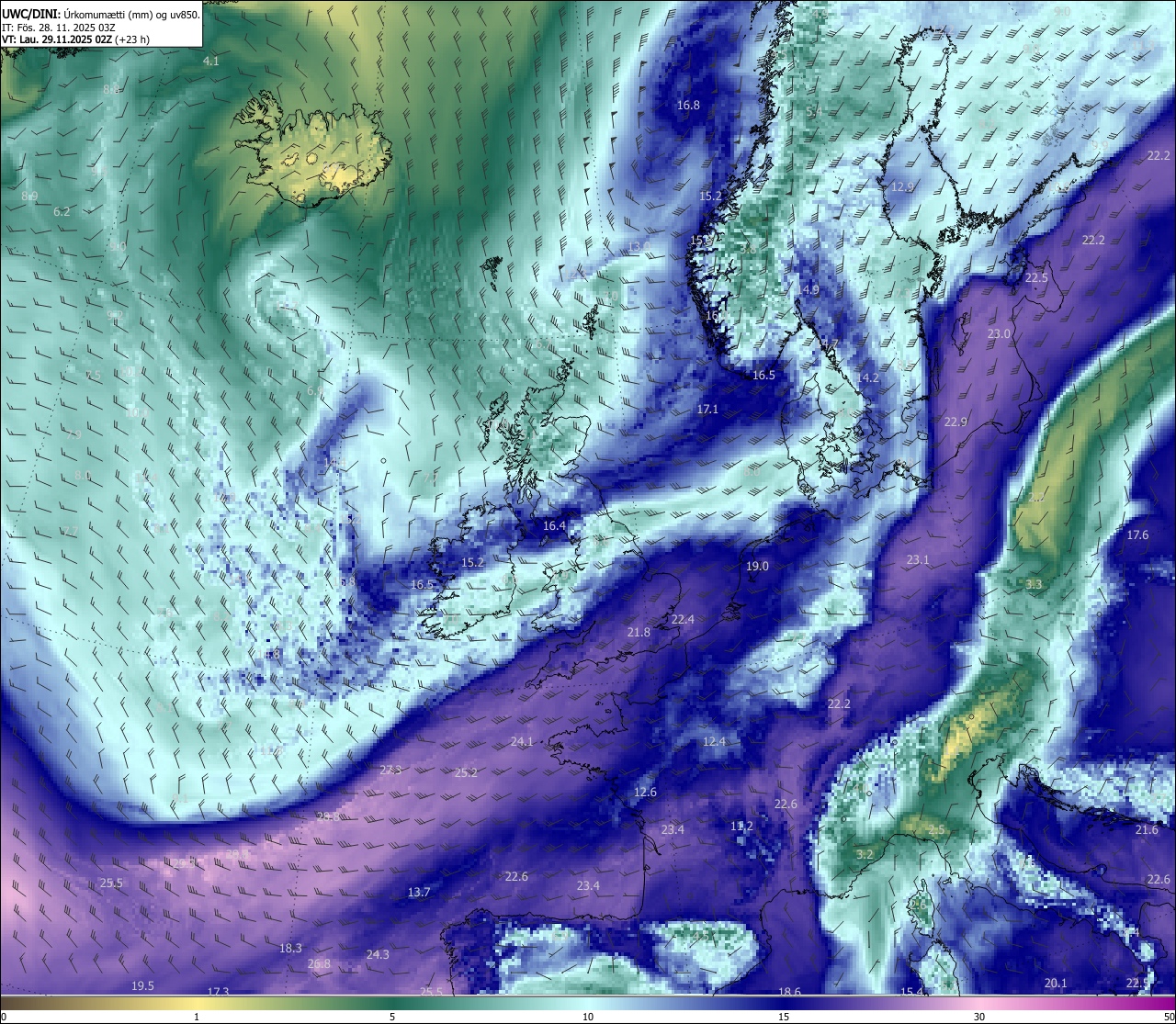The width and height of the screenshot is (1176, 1024).
Task: Select the 19.0 value label
Action: pos(757,566)
